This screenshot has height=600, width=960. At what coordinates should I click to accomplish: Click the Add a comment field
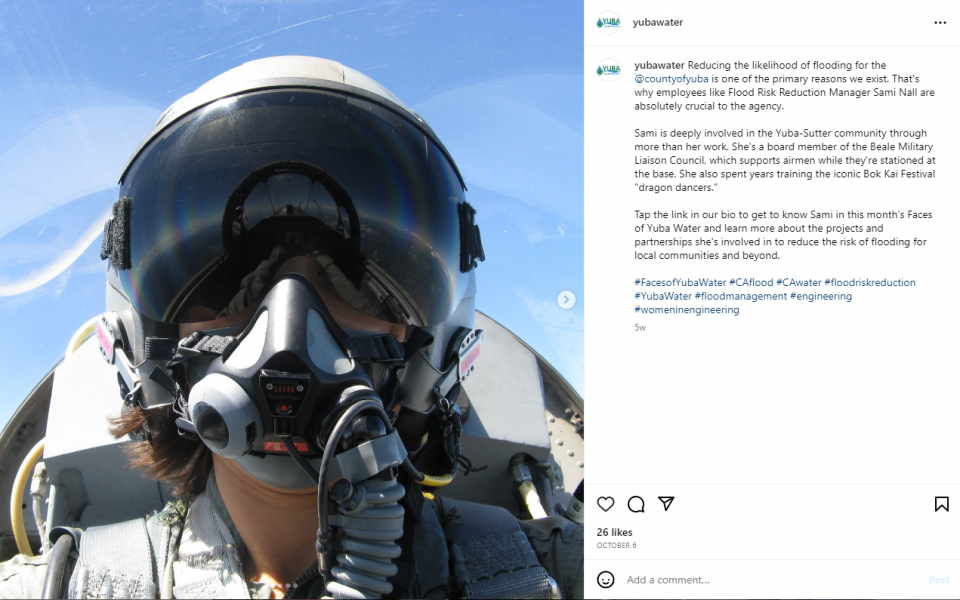pyautogui.click(x=773, y=580)
